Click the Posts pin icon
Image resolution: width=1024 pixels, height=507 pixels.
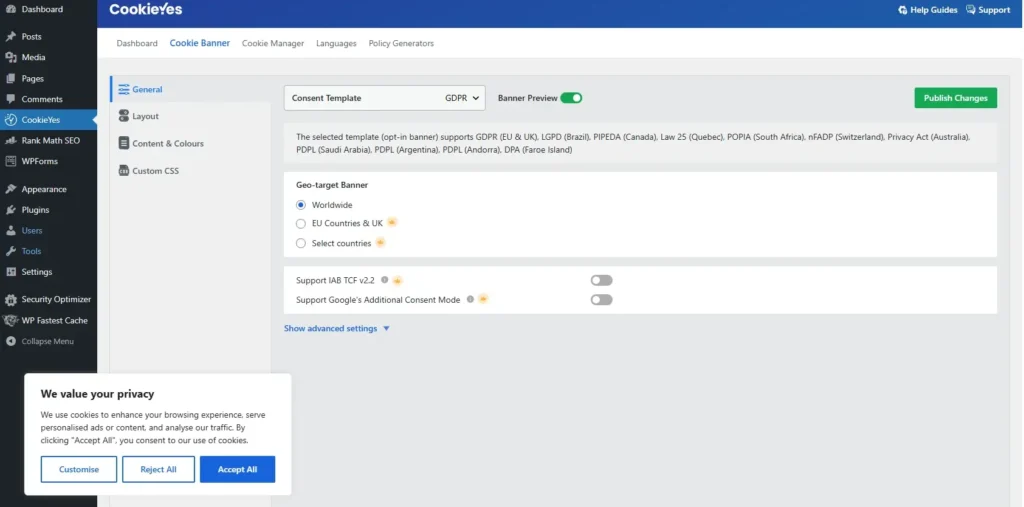10,37
